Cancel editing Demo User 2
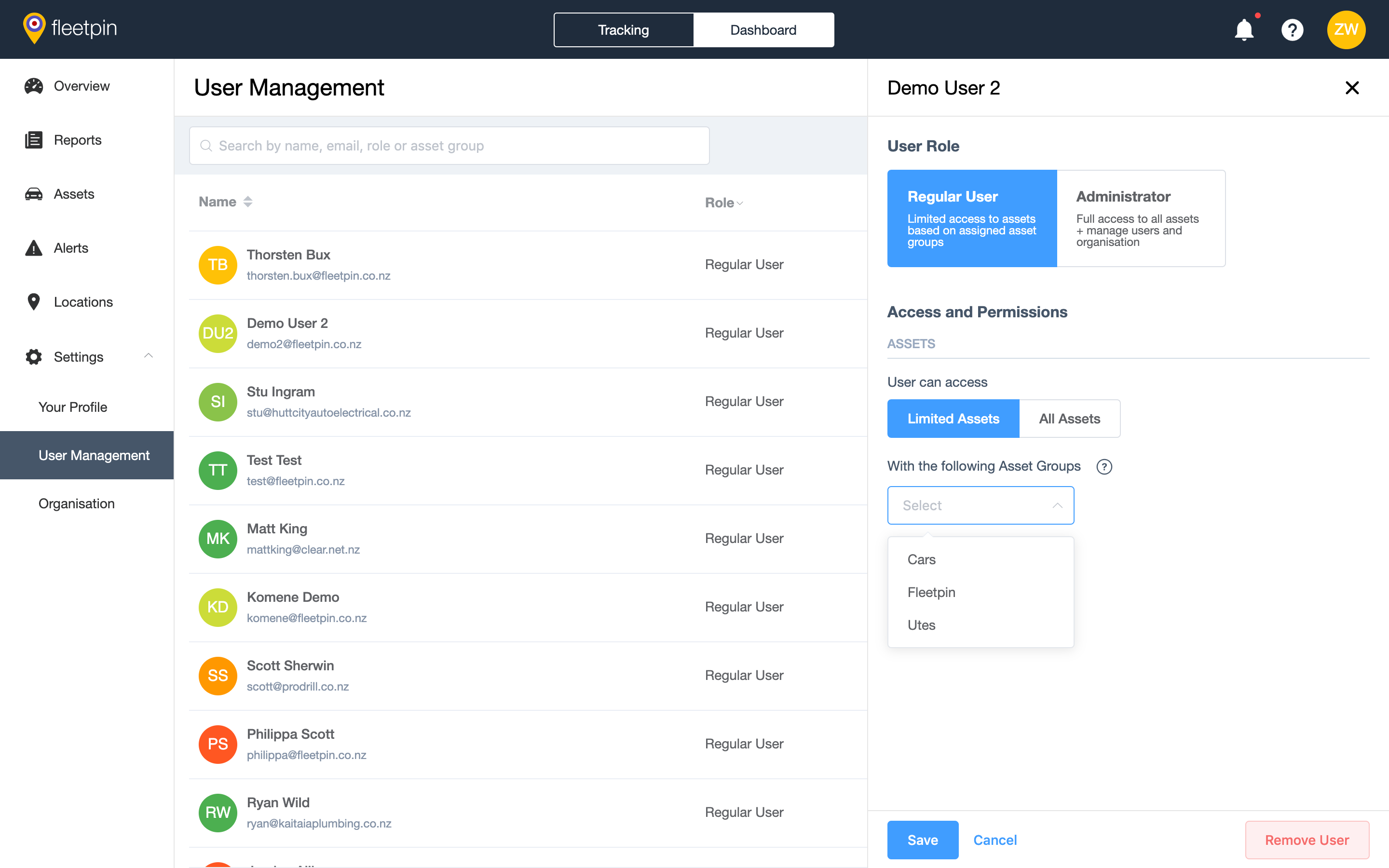The width and height of the screenshot is (1389, 868). click(x=994, y=840)
